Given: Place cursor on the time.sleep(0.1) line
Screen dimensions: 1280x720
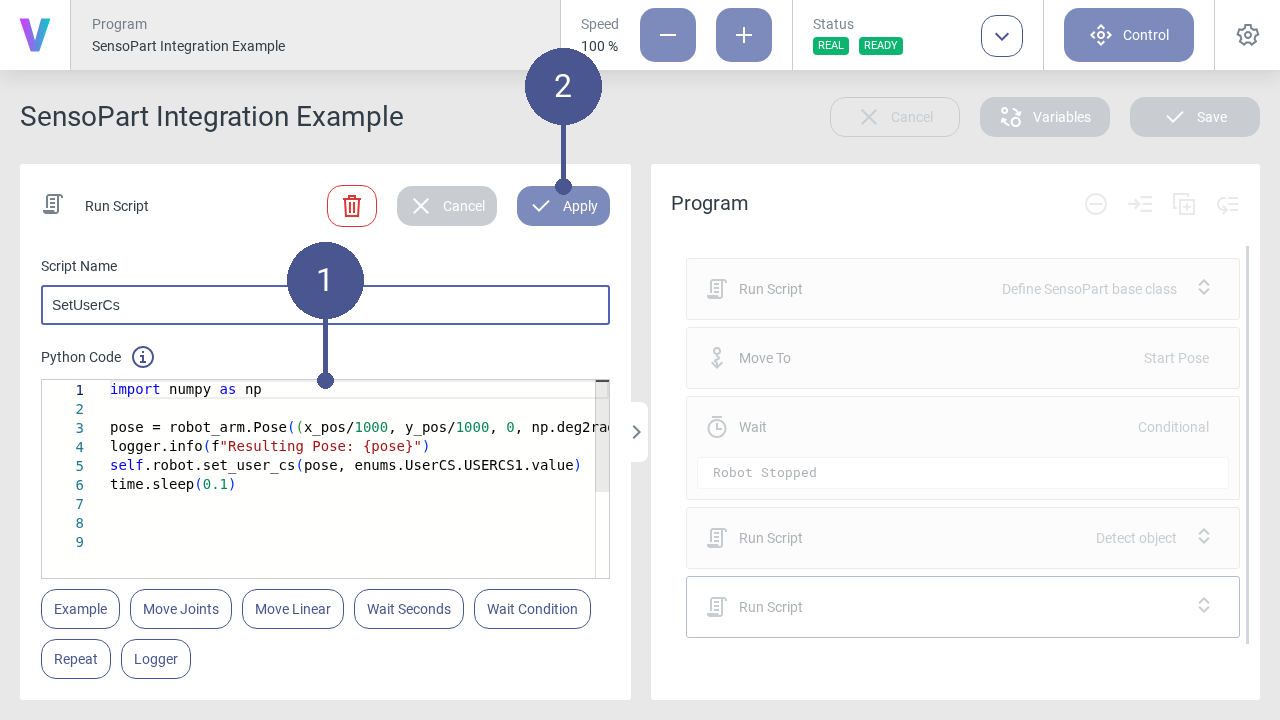Looking at the screenshot, I should click(173, 484).
